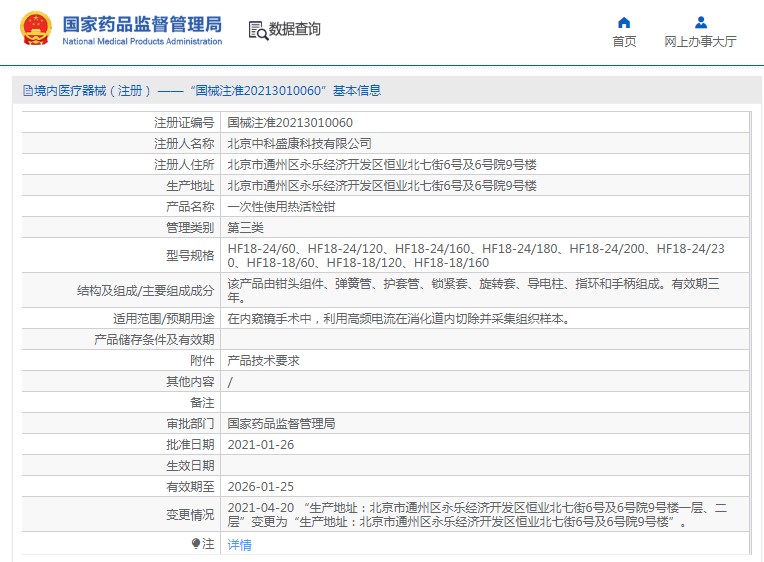Click the 变更情况 2021-04-20 change record
The width and height of the screenshot is (764, 562).
[477, 515]
